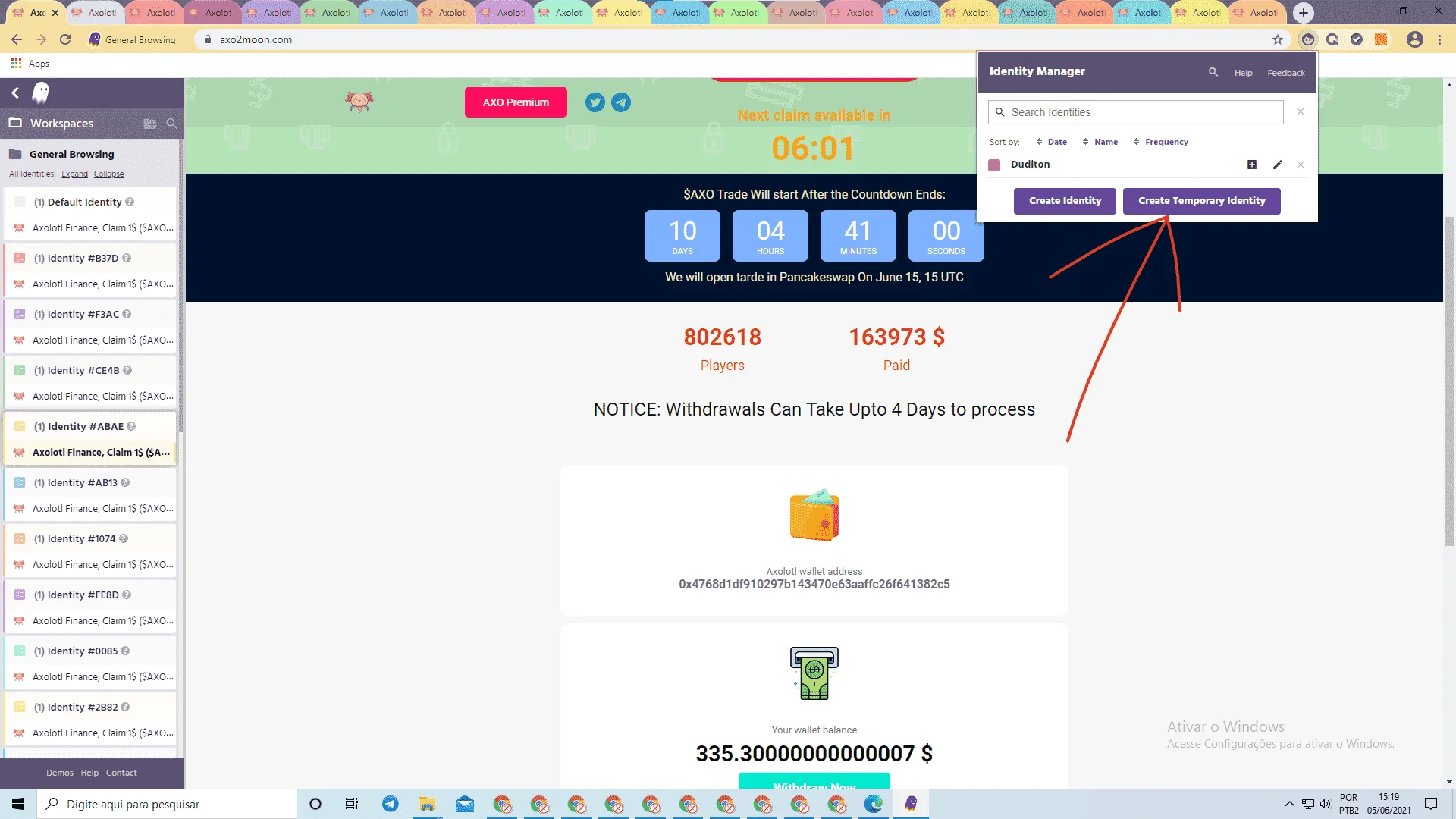Collapse all identities in the sidebar
Viewport: 1456px width, 819px height.
(108, 174)
